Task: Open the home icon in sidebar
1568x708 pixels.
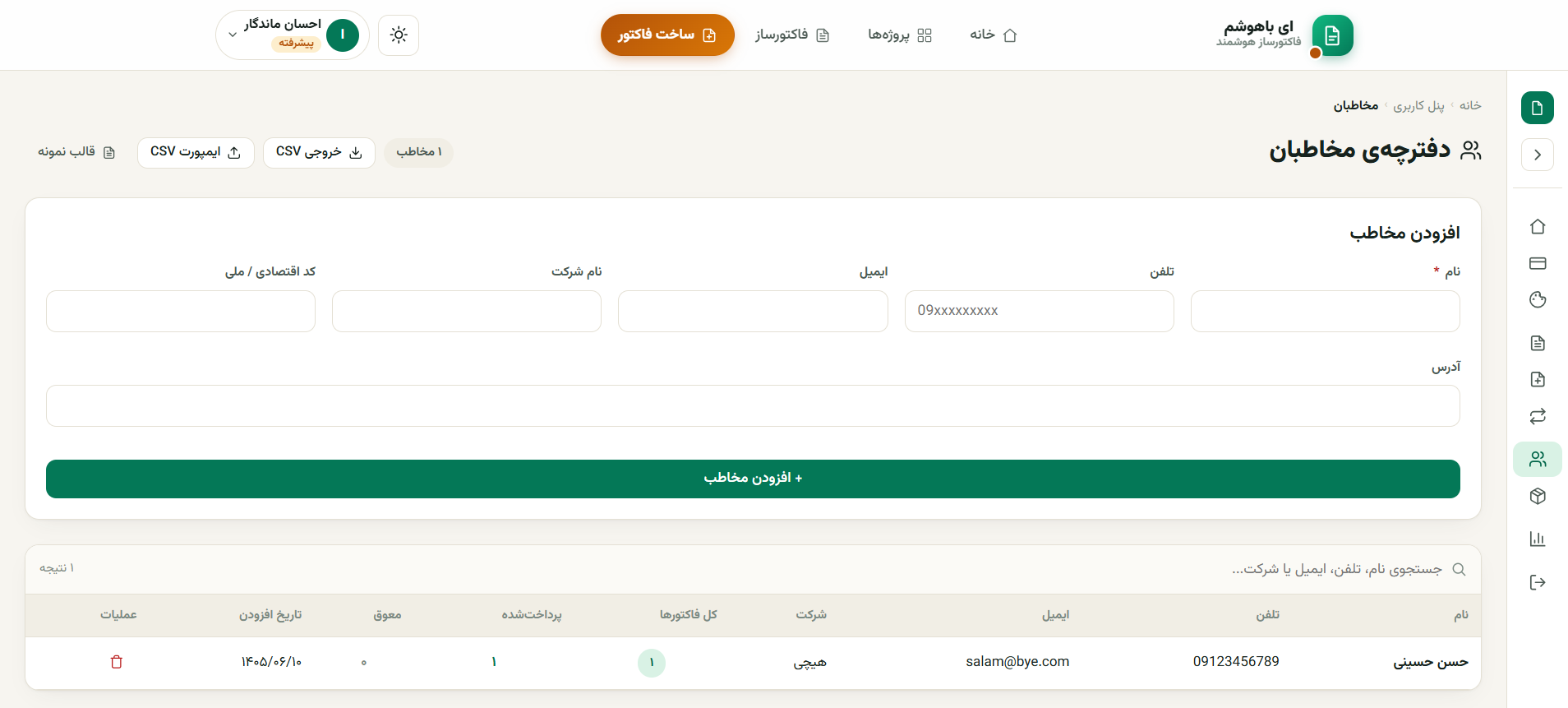Action: tap(1537, 226)
